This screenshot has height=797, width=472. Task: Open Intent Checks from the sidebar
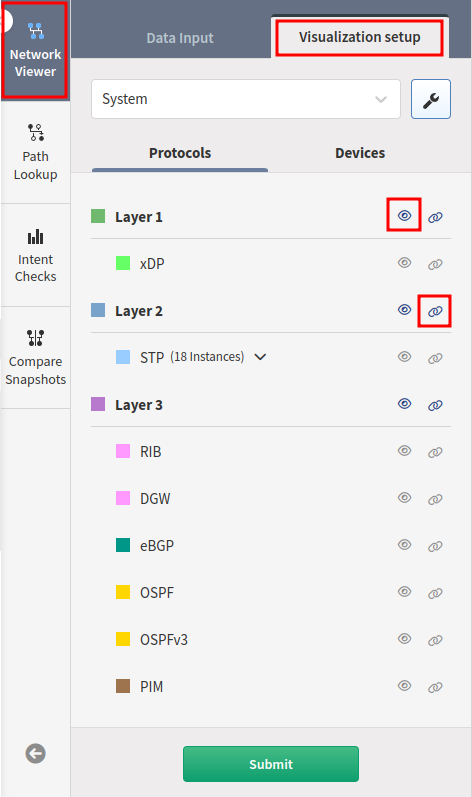click(35, 255)
